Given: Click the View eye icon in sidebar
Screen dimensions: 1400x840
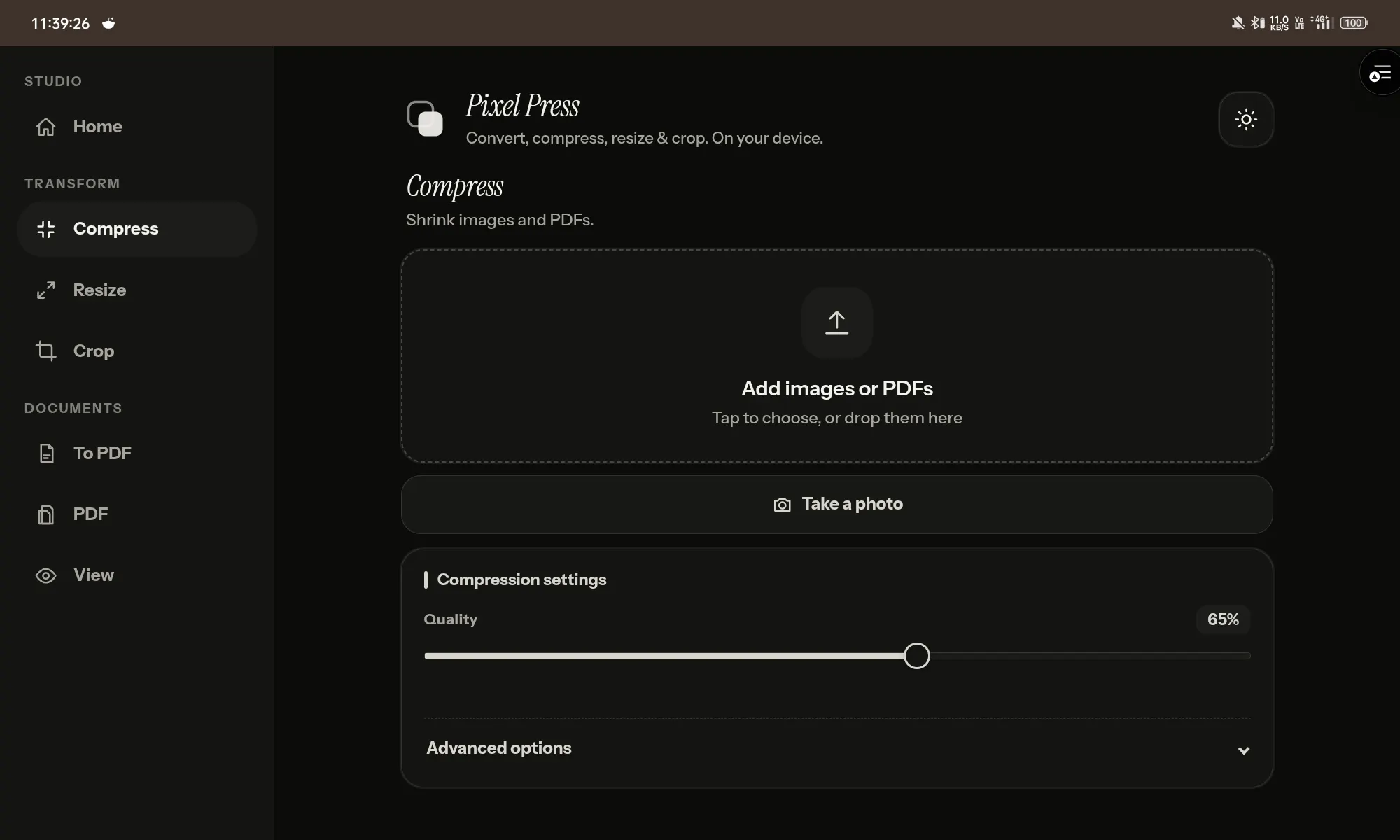Looking at the screenshot, I should pos(46,575).
